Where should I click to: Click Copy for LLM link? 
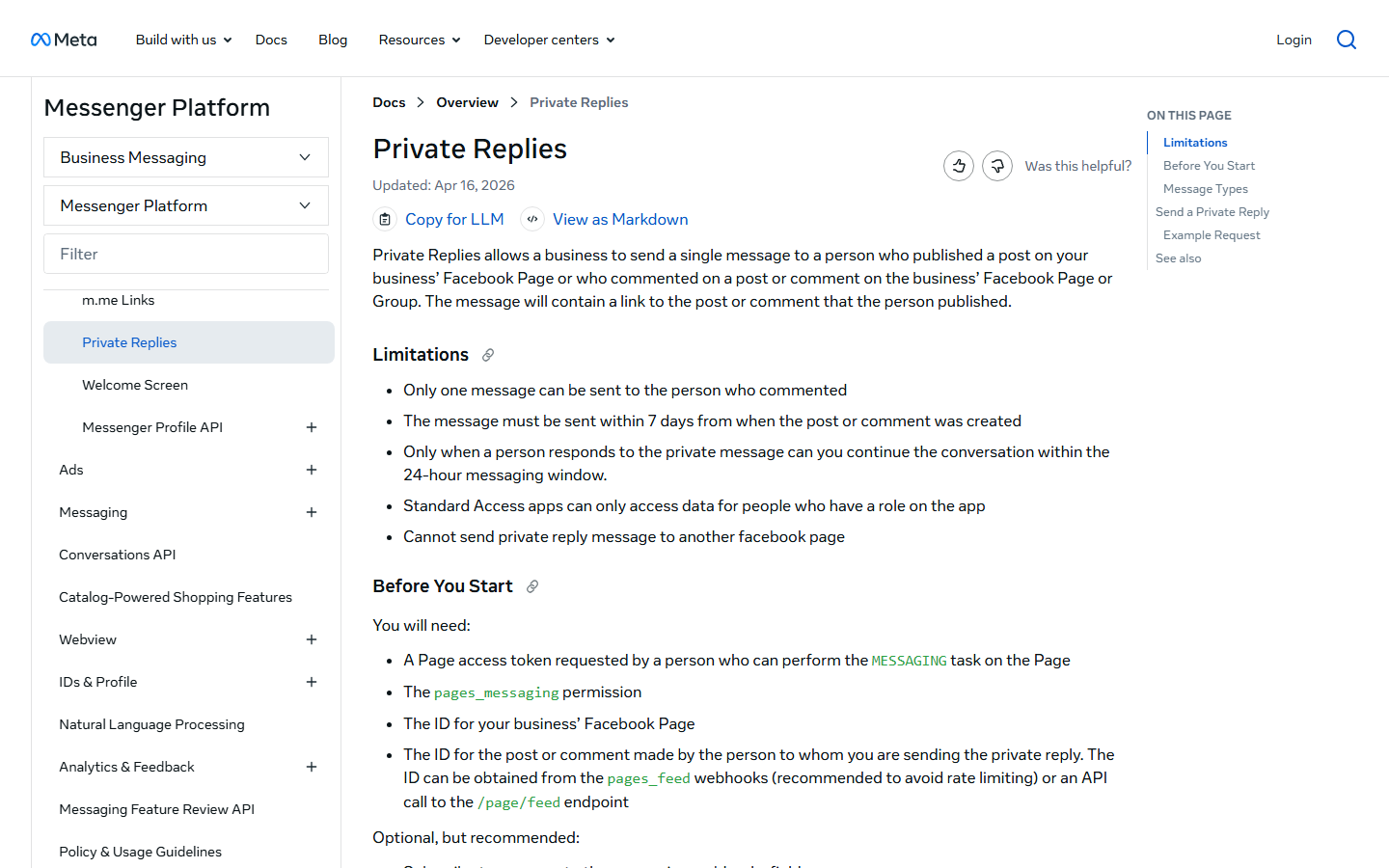454,219
